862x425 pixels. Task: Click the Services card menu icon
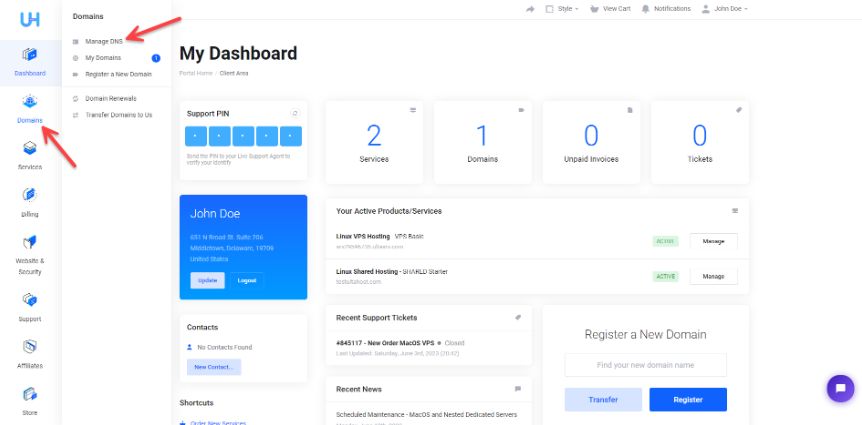click(x=413, y=110)
